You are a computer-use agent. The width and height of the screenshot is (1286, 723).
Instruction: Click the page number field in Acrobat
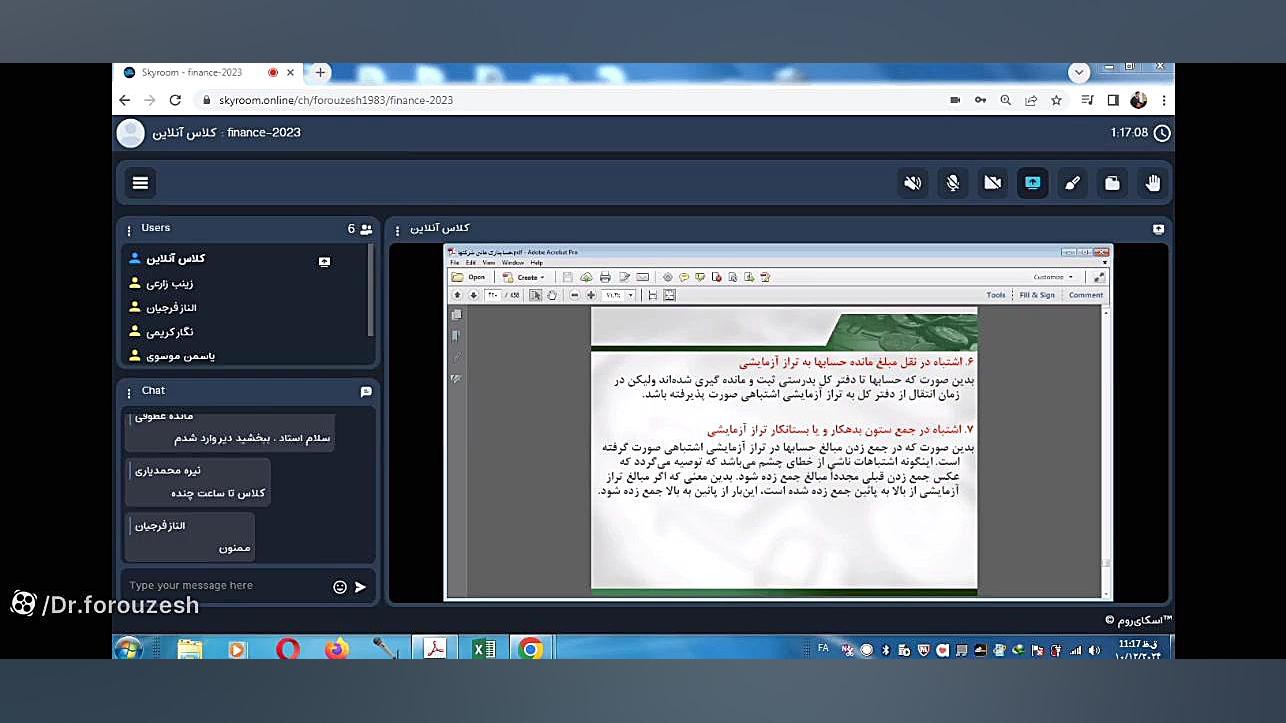[493, 295]
